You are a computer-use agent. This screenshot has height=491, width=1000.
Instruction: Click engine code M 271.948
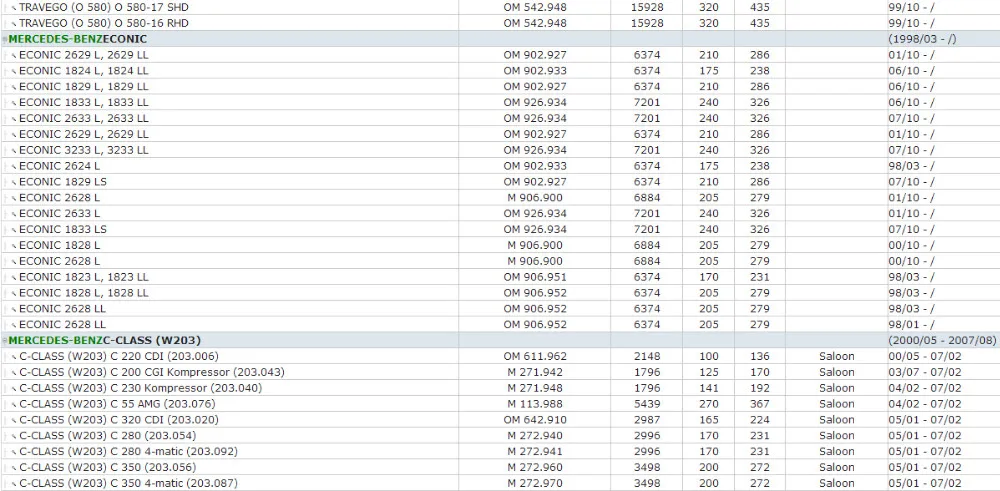click(535, 388)
